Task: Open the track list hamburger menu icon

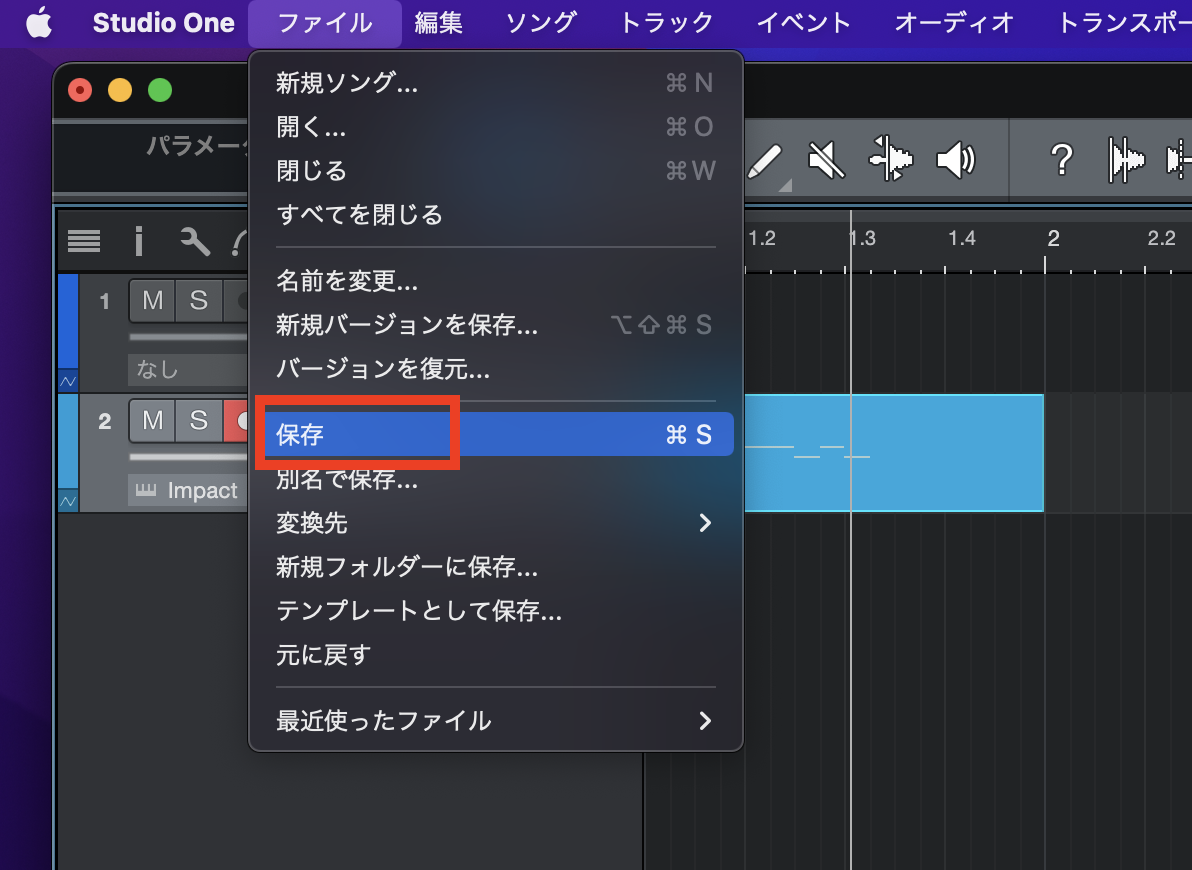Action: click(x=84, y=240)
